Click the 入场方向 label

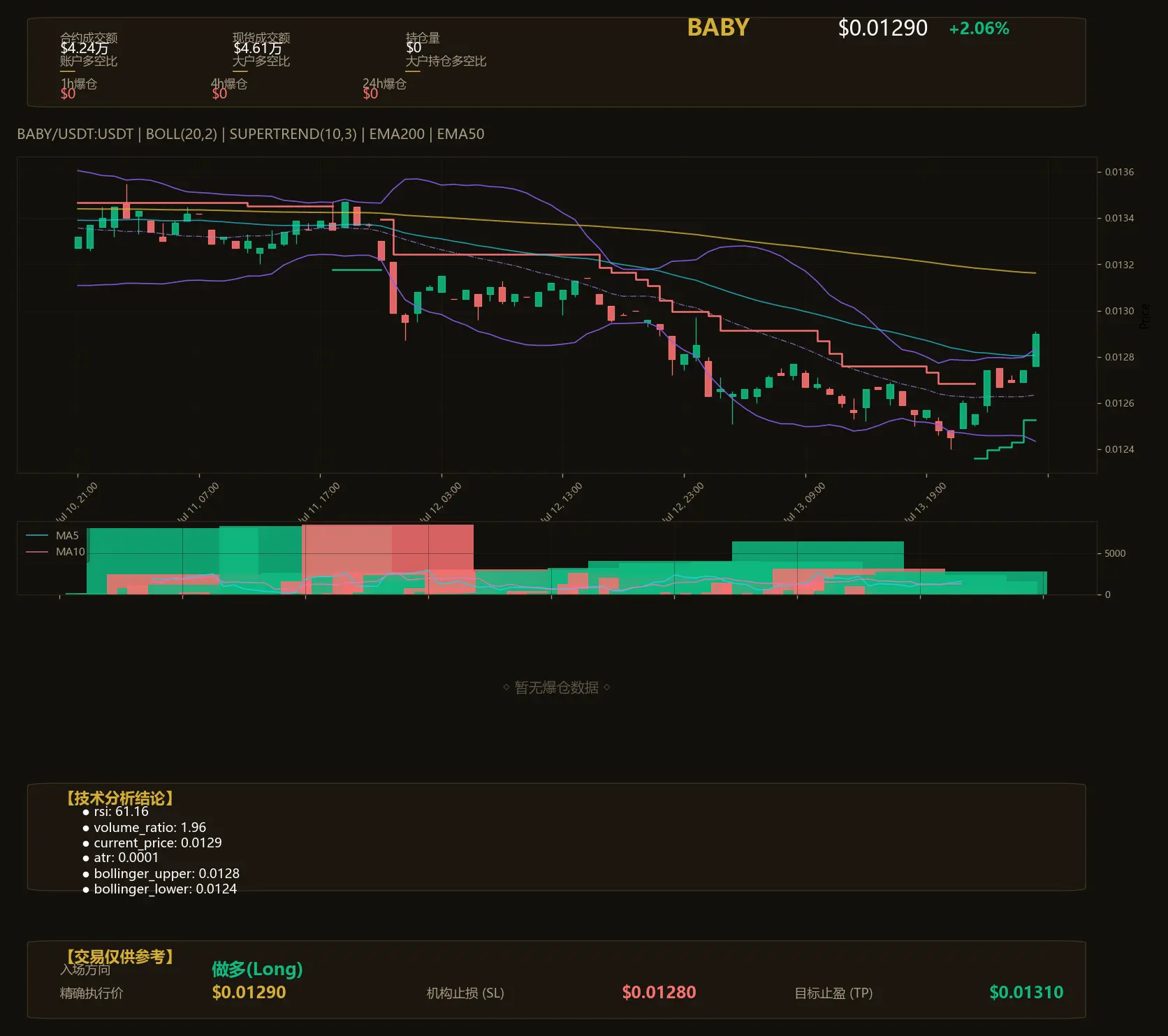tap(85, 969)
